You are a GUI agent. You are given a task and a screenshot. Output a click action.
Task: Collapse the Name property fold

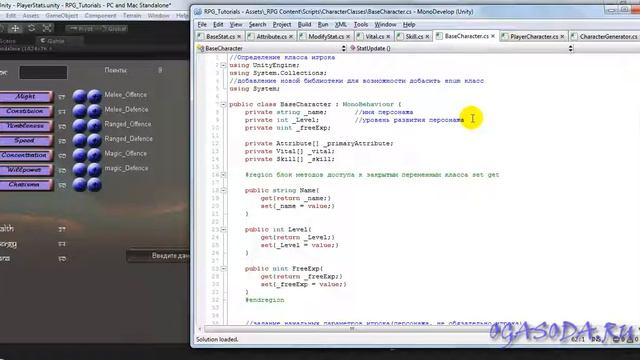[x=223, y=190]
